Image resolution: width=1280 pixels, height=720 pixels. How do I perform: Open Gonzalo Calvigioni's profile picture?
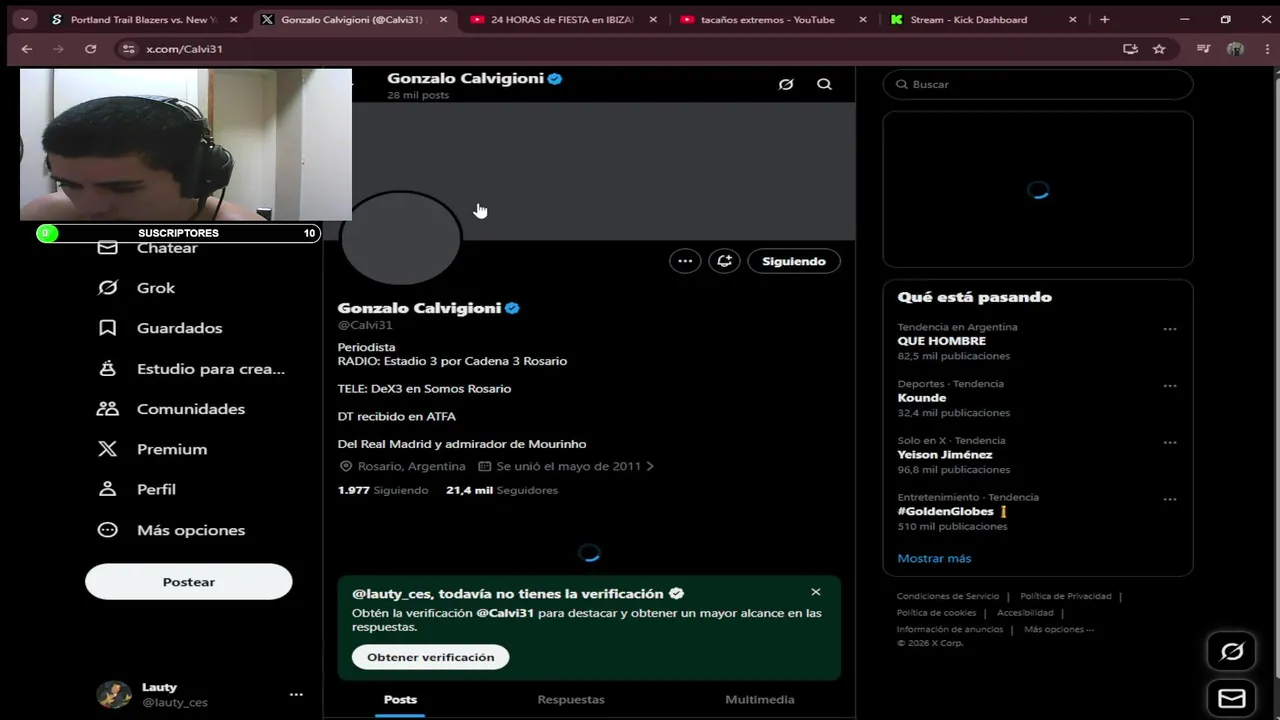[x=401, y=238]
